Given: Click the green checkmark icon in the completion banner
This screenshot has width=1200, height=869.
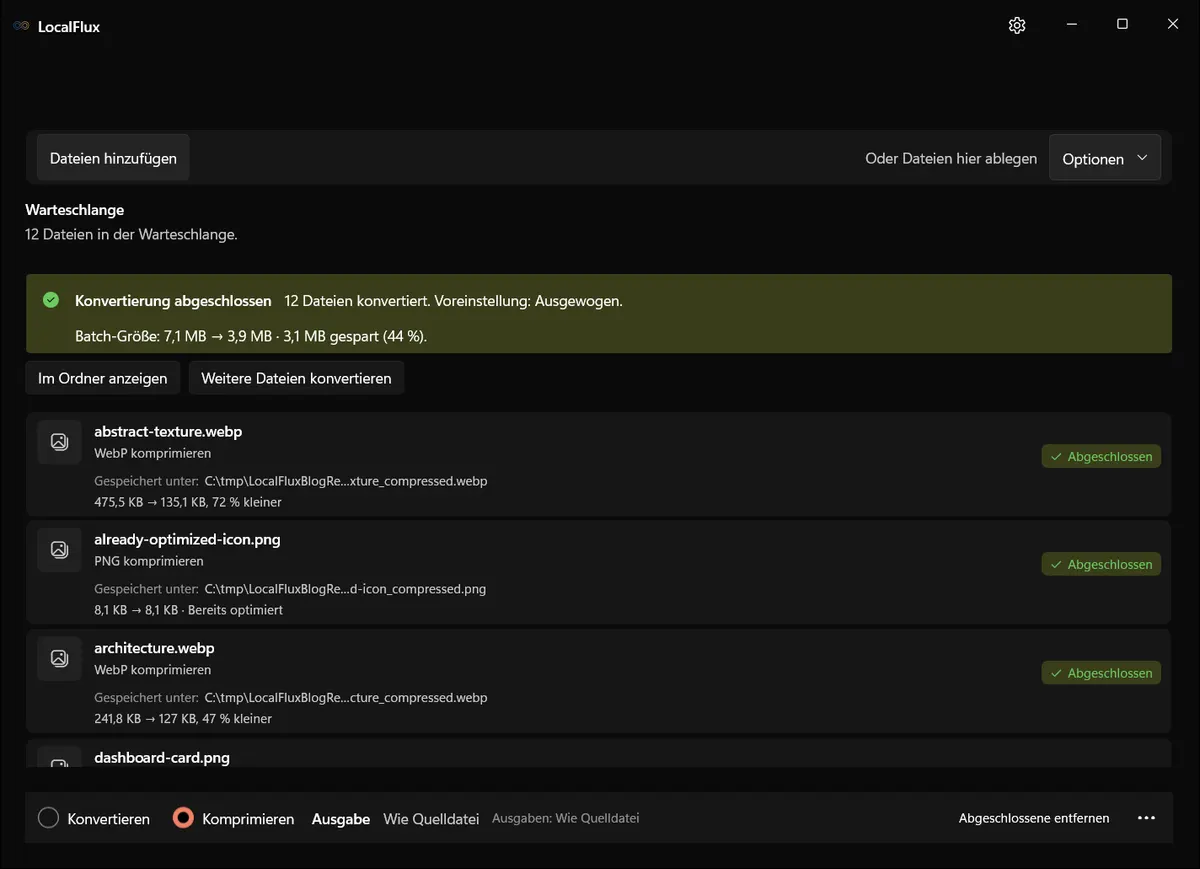Looking at the screenshot, I should tap(51, 300).
